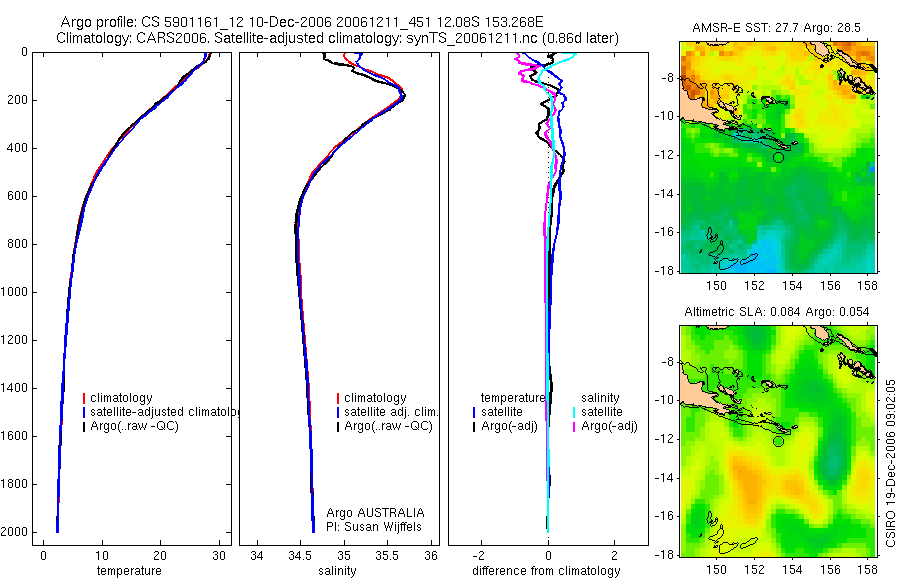900x580 pixels.
Task: Click the 2000 depth tick label
Action: 14,532
